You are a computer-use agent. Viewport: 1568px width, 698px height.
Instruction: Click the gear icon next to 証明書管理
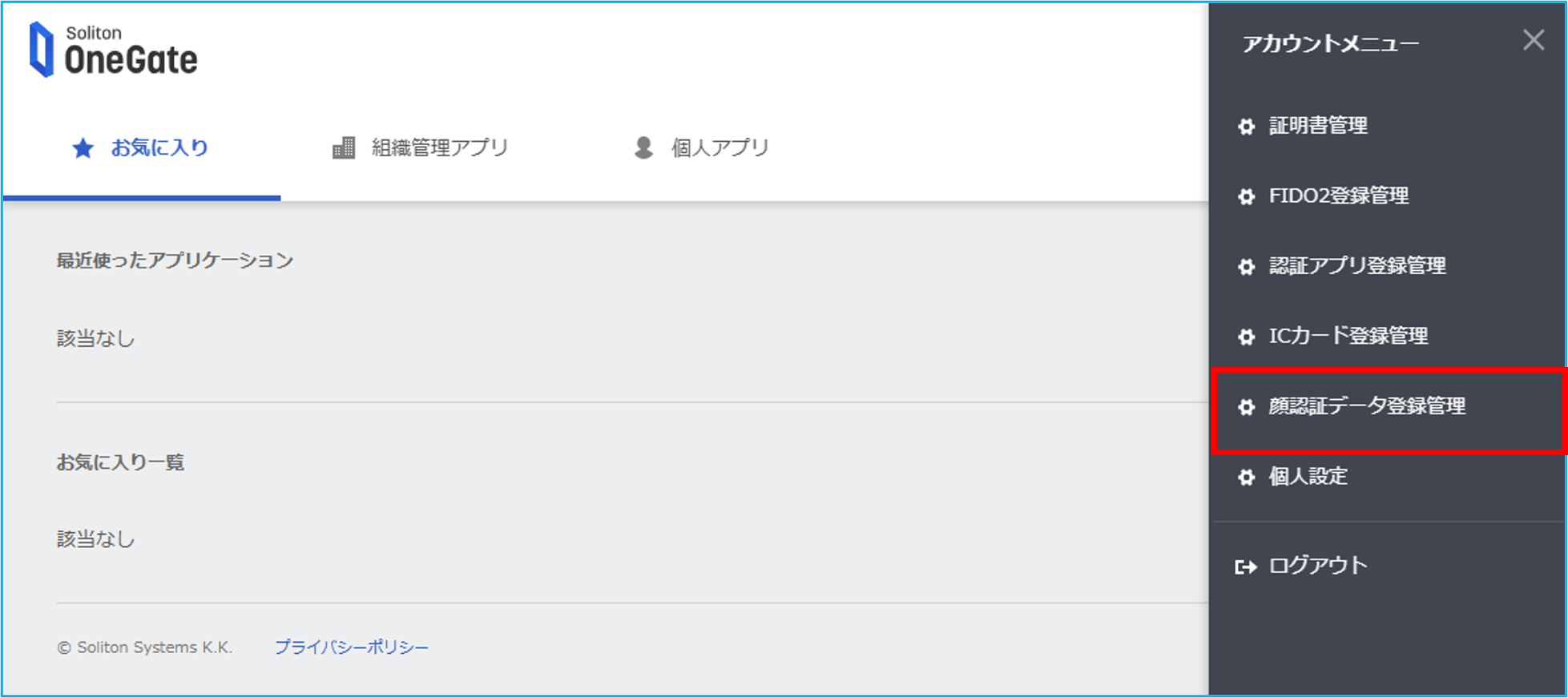[x=1246, y=127]
